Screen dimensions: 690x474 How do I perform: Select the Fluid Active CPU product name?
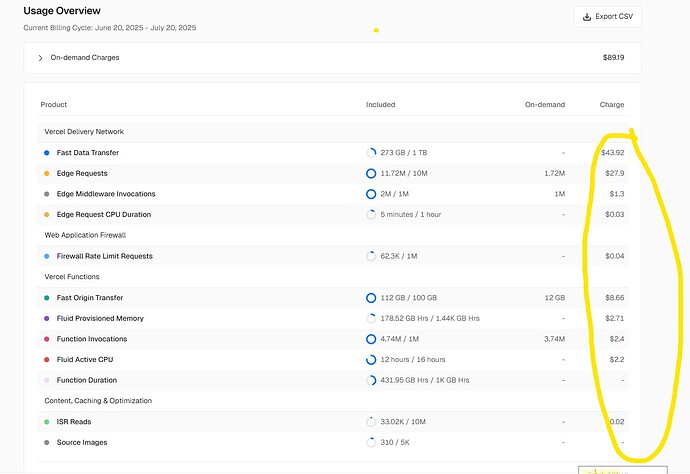(84, 360)
